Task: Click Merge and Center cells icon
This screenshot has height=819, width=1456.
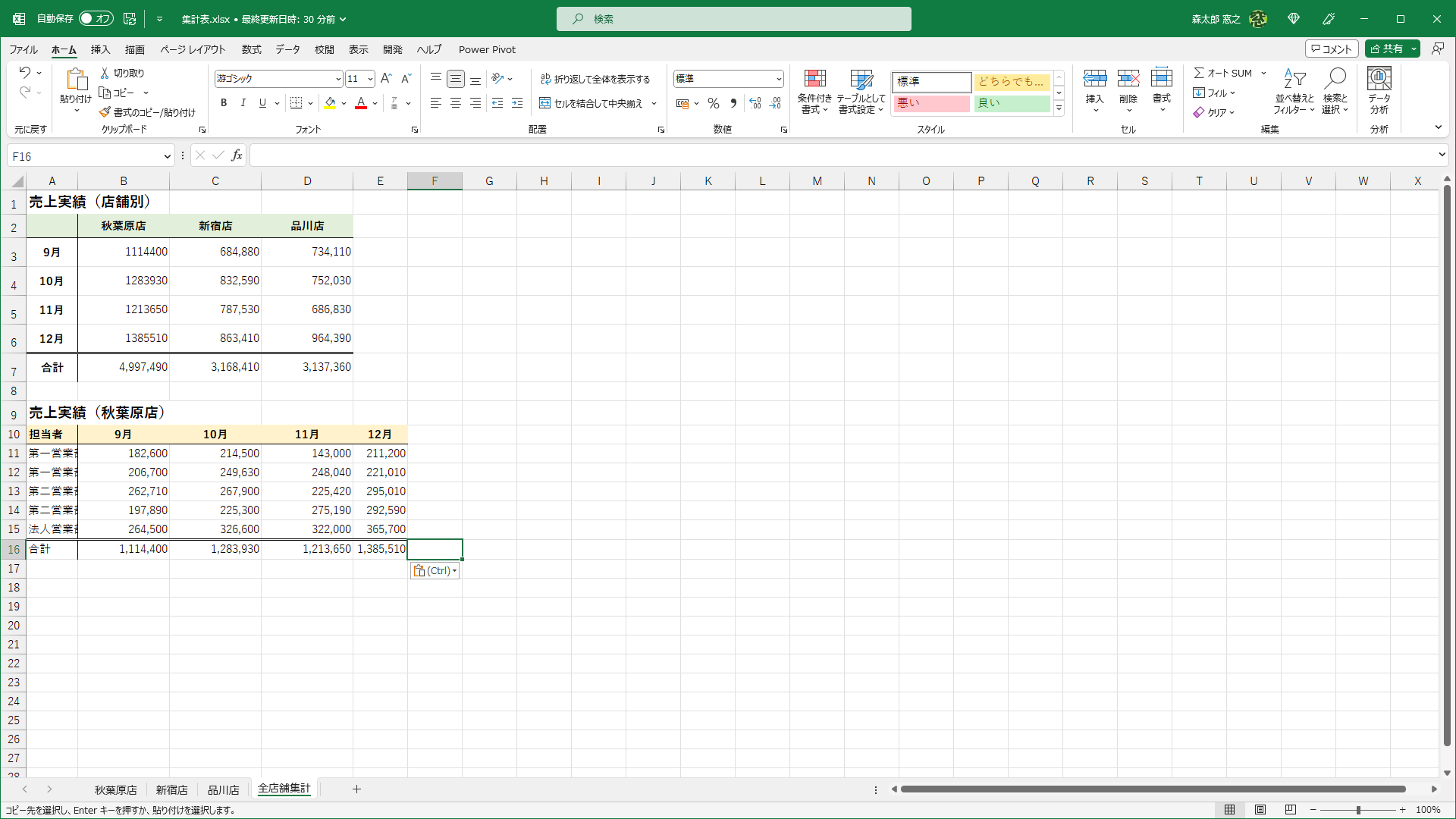Action: pos(544,103)
